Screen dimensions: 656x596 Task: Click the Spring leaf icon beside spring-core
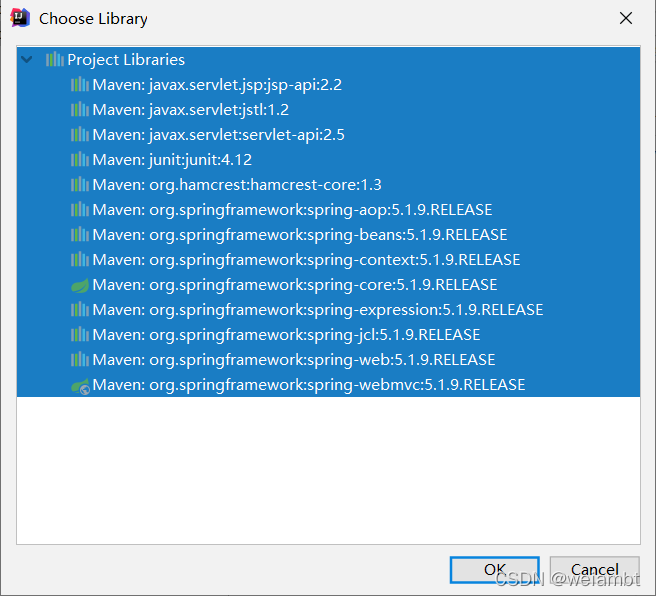point(79,285)
